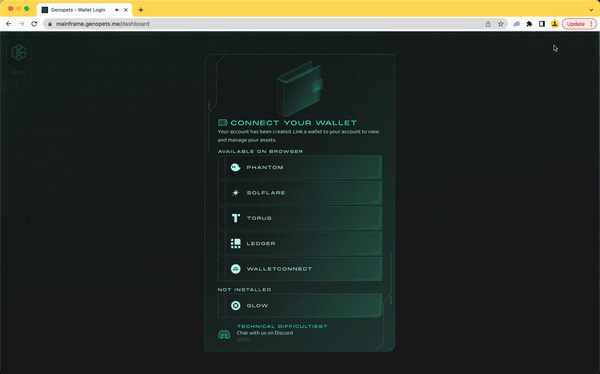Viewport: 600px width, 374px height.
Task: Click the Genopets logo in sidebar
Action: coord(19,52)
